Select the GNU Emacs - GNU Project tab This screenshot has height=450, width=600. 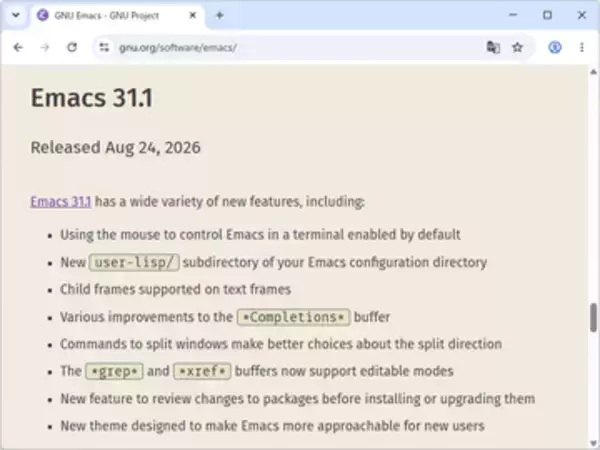[x=117, y=15]
